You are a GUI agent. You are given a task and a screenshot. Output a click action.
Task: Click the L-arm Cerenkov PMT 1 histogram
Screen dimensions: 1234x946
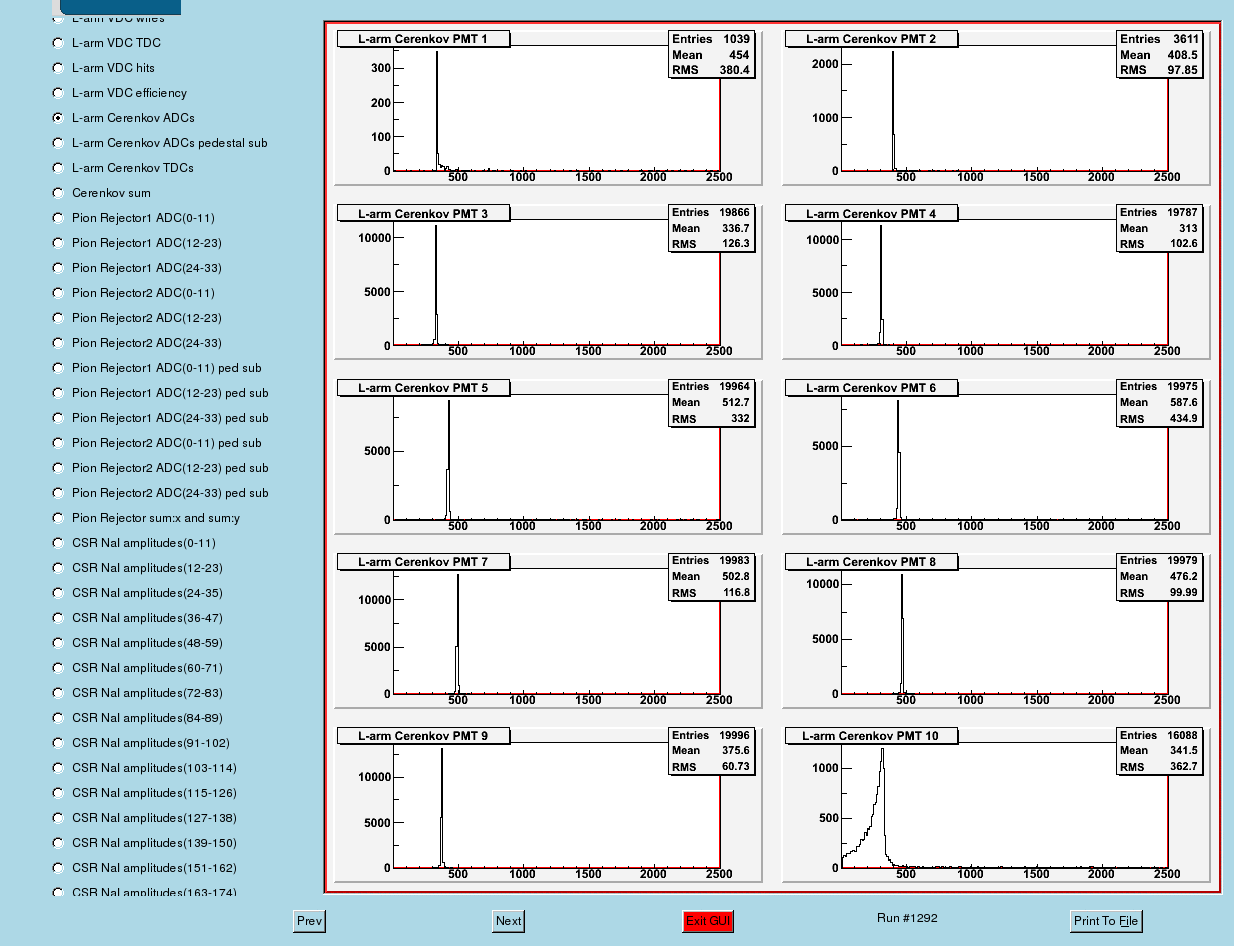point(548,108)
